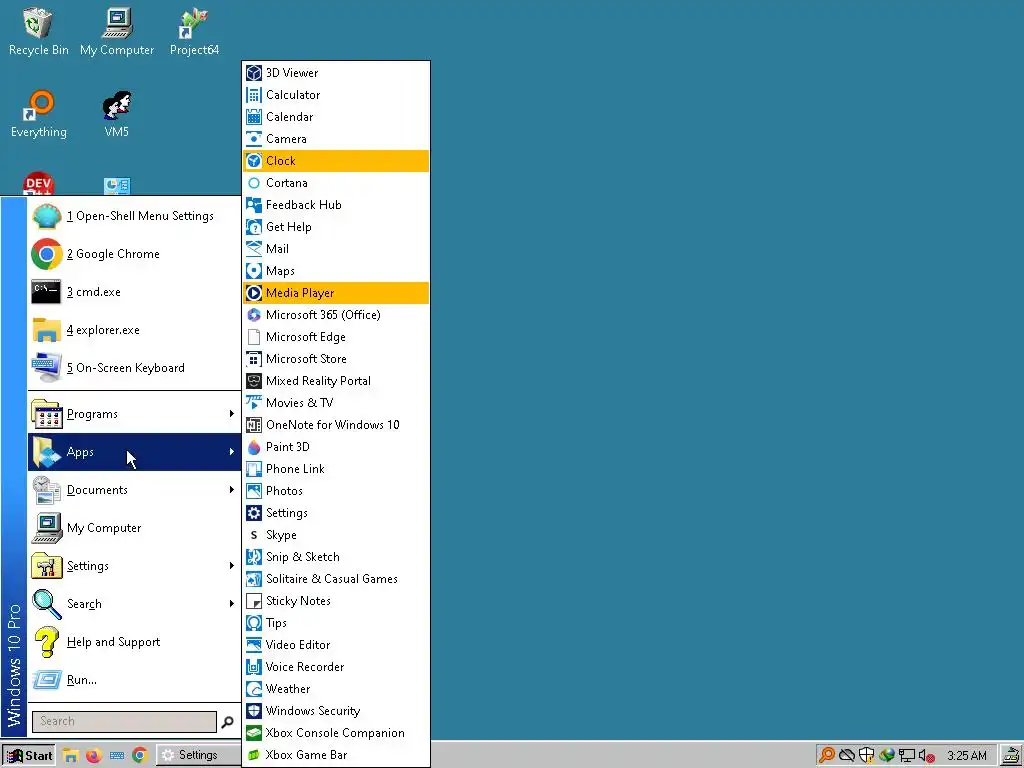Open Settings in the Apps submenu
1024x768 pixels.
336,513
